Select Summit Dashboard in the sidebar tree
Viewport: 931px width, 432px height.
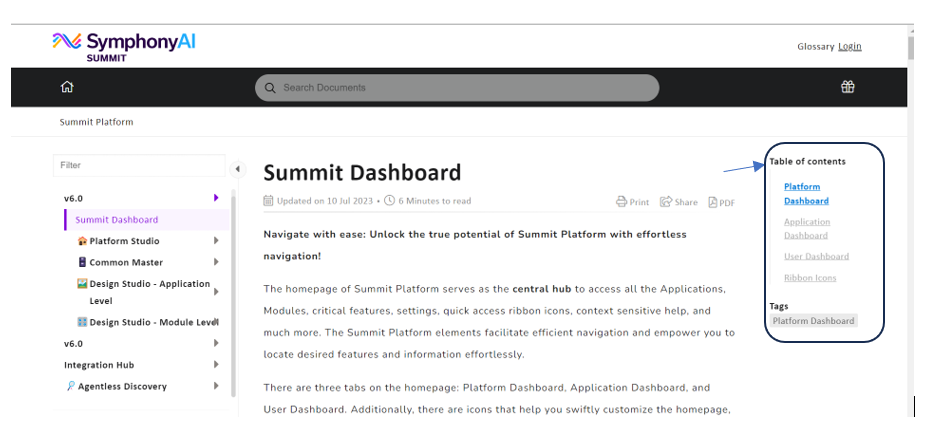(x=117, y=220)
